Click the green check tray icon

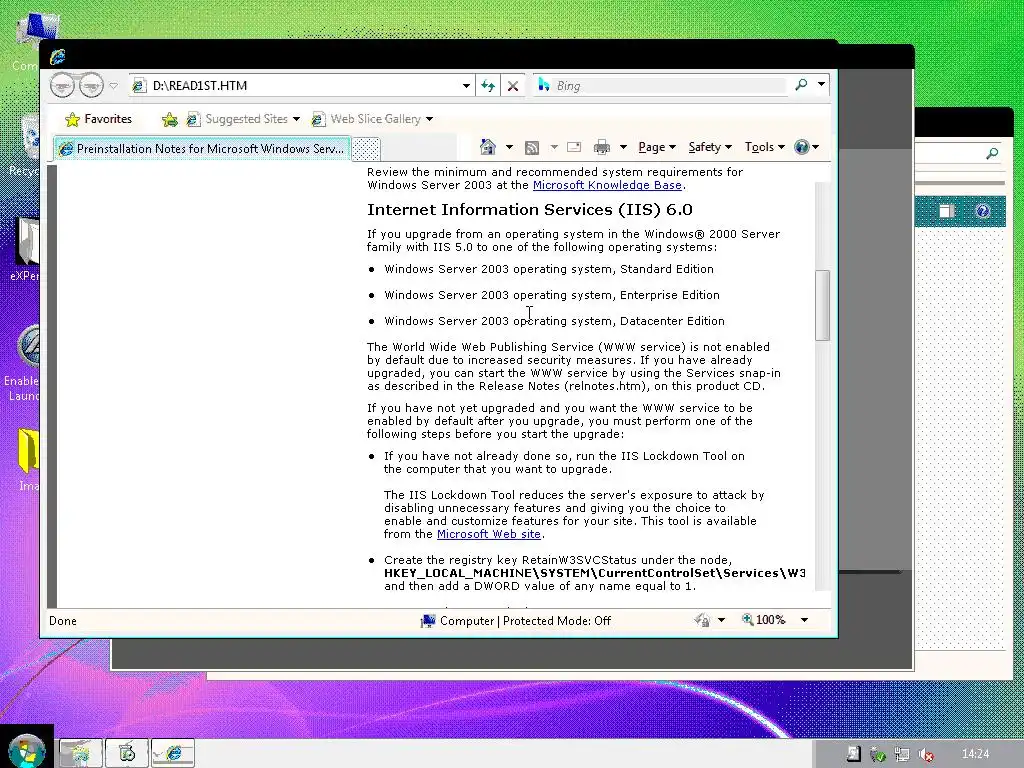click(x=878, y=754)
